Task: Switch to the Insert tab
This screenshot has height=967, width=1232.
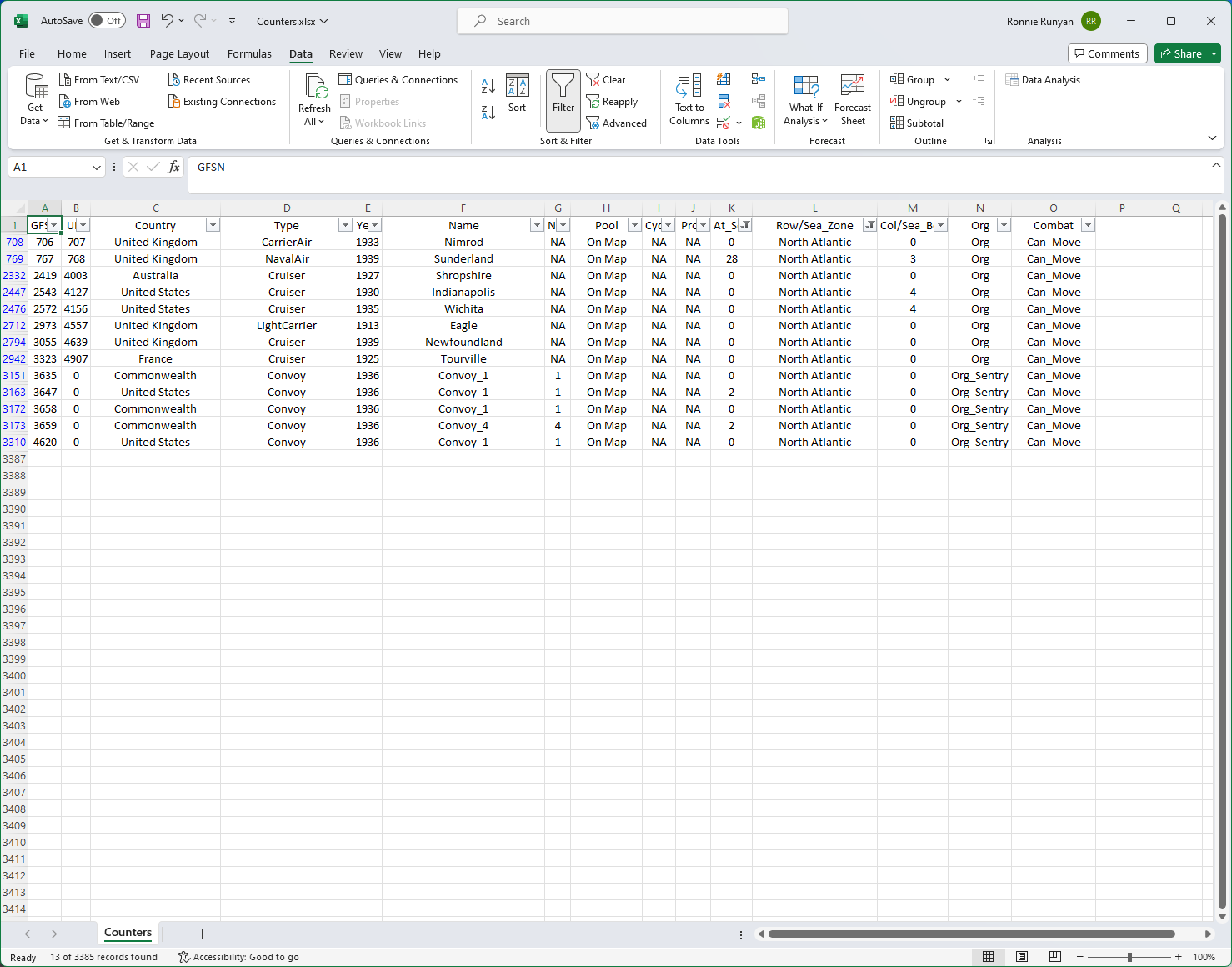Action: pos(118,53)
